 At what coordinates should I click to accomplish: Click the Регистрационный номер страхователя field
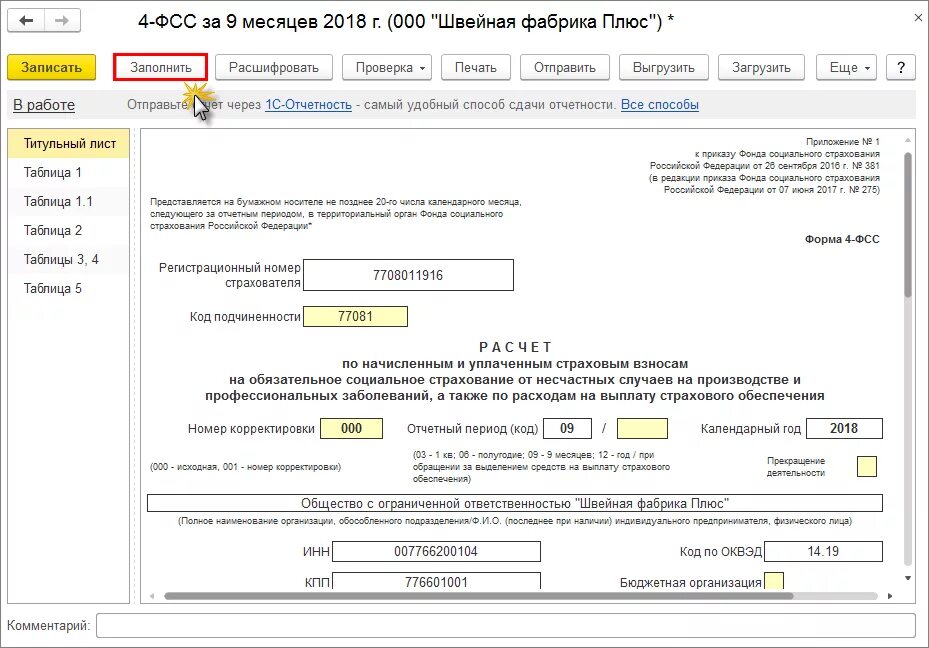(x=408, y=275)
